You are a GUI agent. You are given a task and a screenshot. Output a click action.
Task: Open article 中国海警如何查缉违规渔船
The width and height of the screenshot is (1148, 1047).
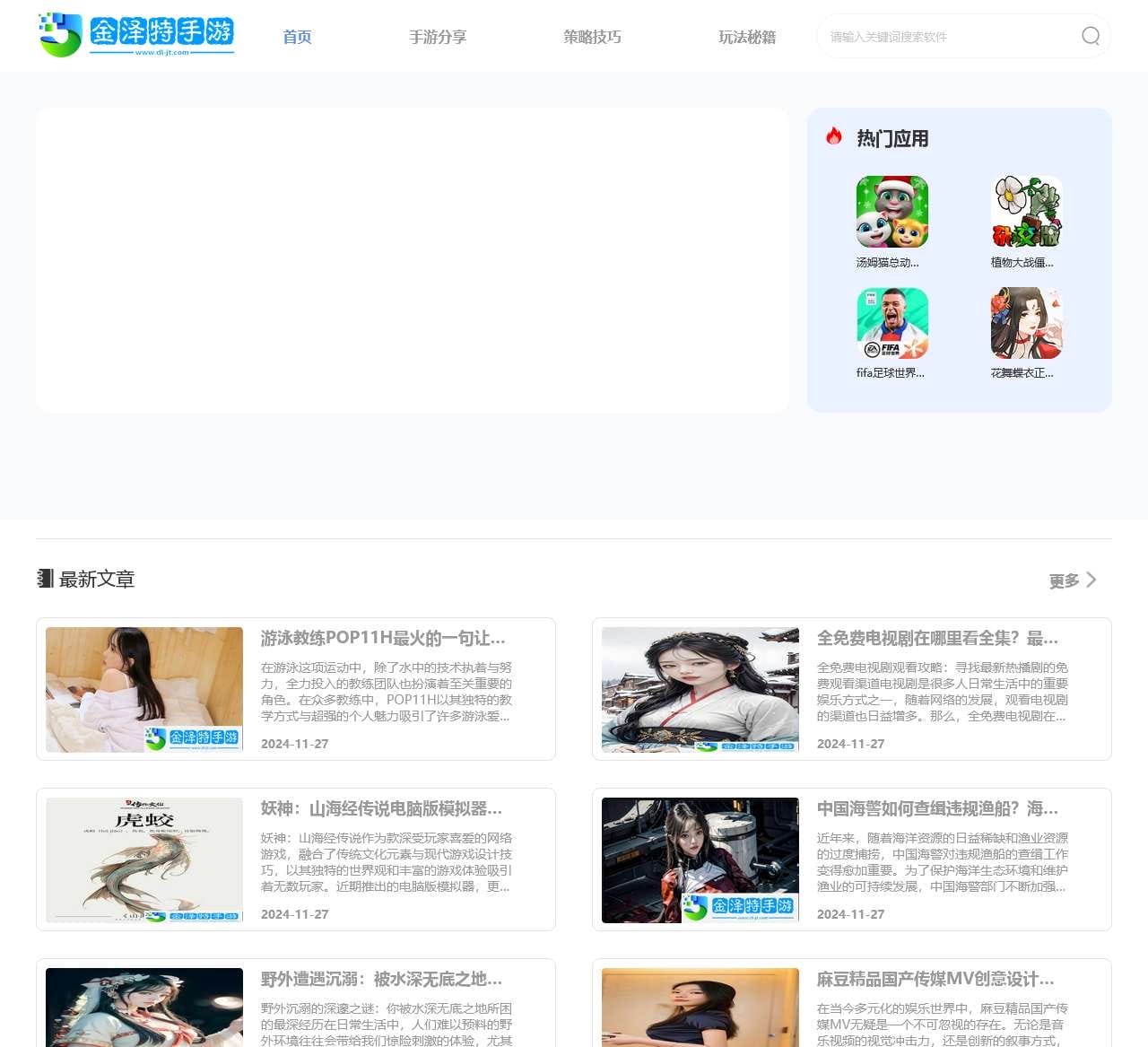click(x=937, y=808)
